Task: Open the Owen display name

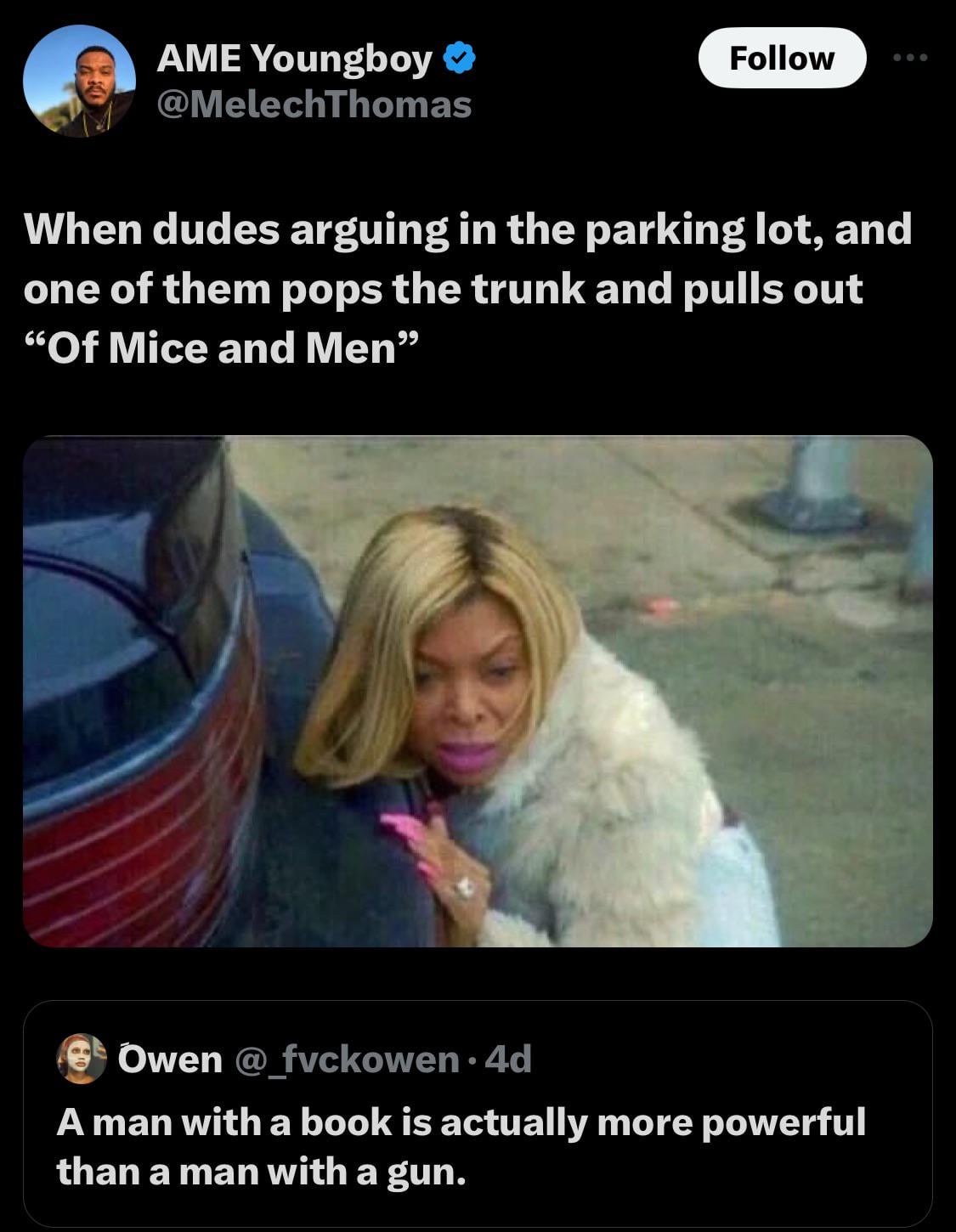Action: click(170, 1059)
